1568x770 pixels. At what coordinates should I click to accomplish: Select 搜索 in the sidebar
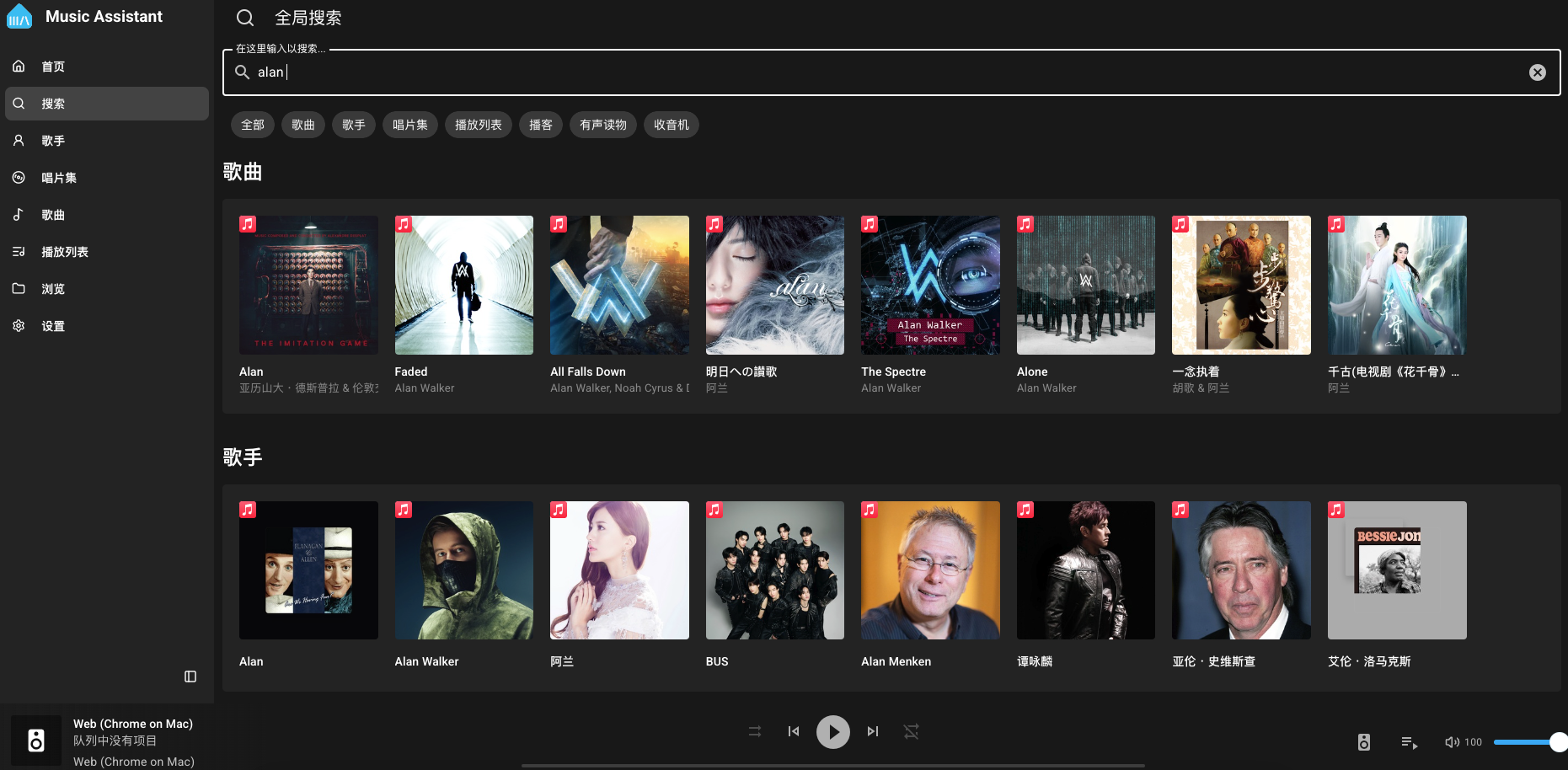pos(107,104)
